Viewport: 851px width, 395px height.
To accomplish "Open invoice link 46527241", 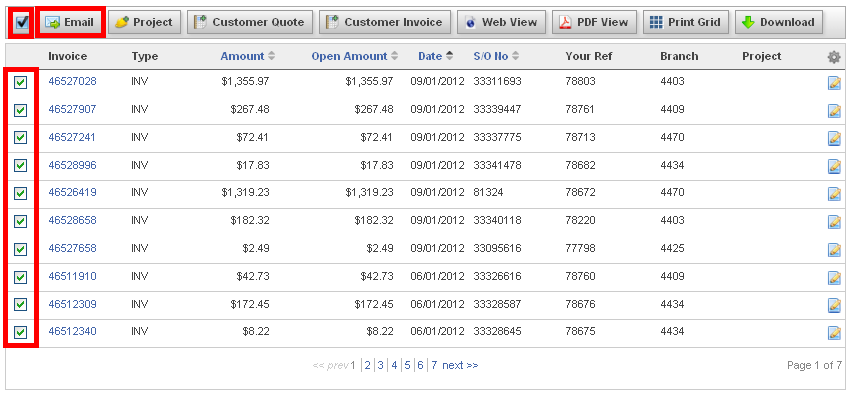I will click(72, 137).
